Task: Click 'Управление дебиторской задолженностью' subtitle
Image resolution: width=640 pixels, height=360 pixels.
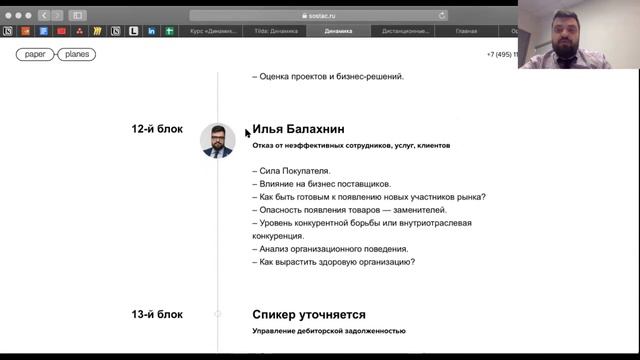Action: click(329, 331)
